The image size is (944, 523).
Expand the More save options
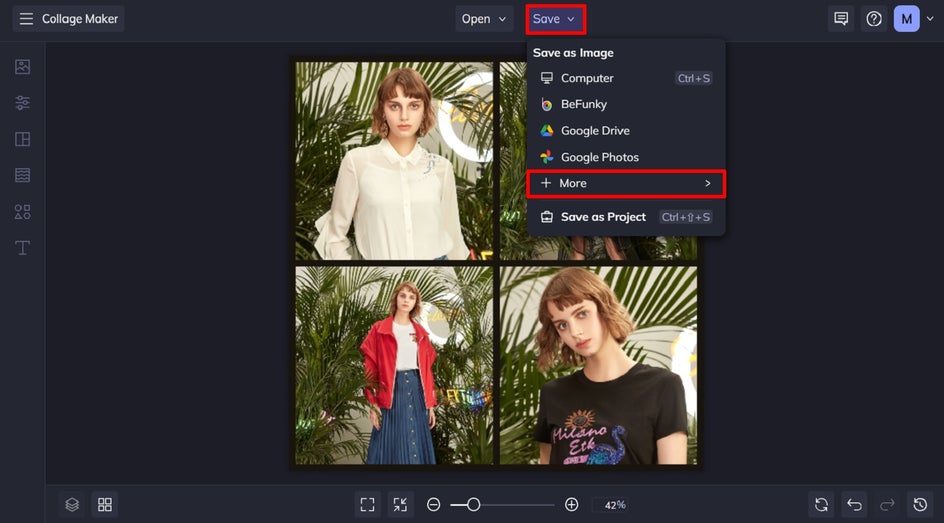[626, 184]
